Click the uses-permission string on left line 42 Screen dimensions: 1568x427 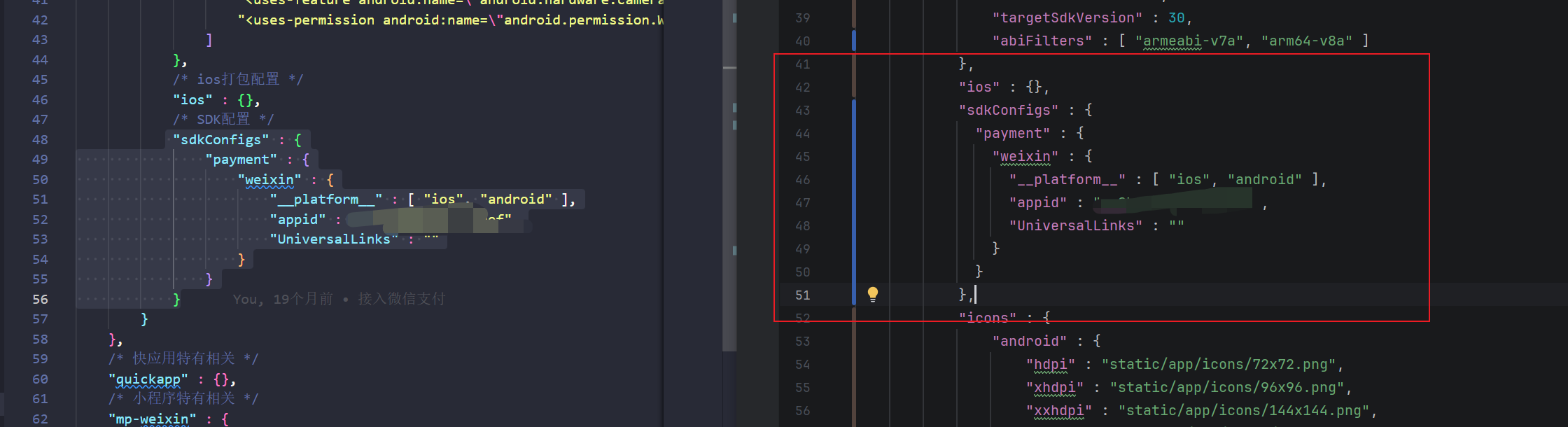click(451, 20)
